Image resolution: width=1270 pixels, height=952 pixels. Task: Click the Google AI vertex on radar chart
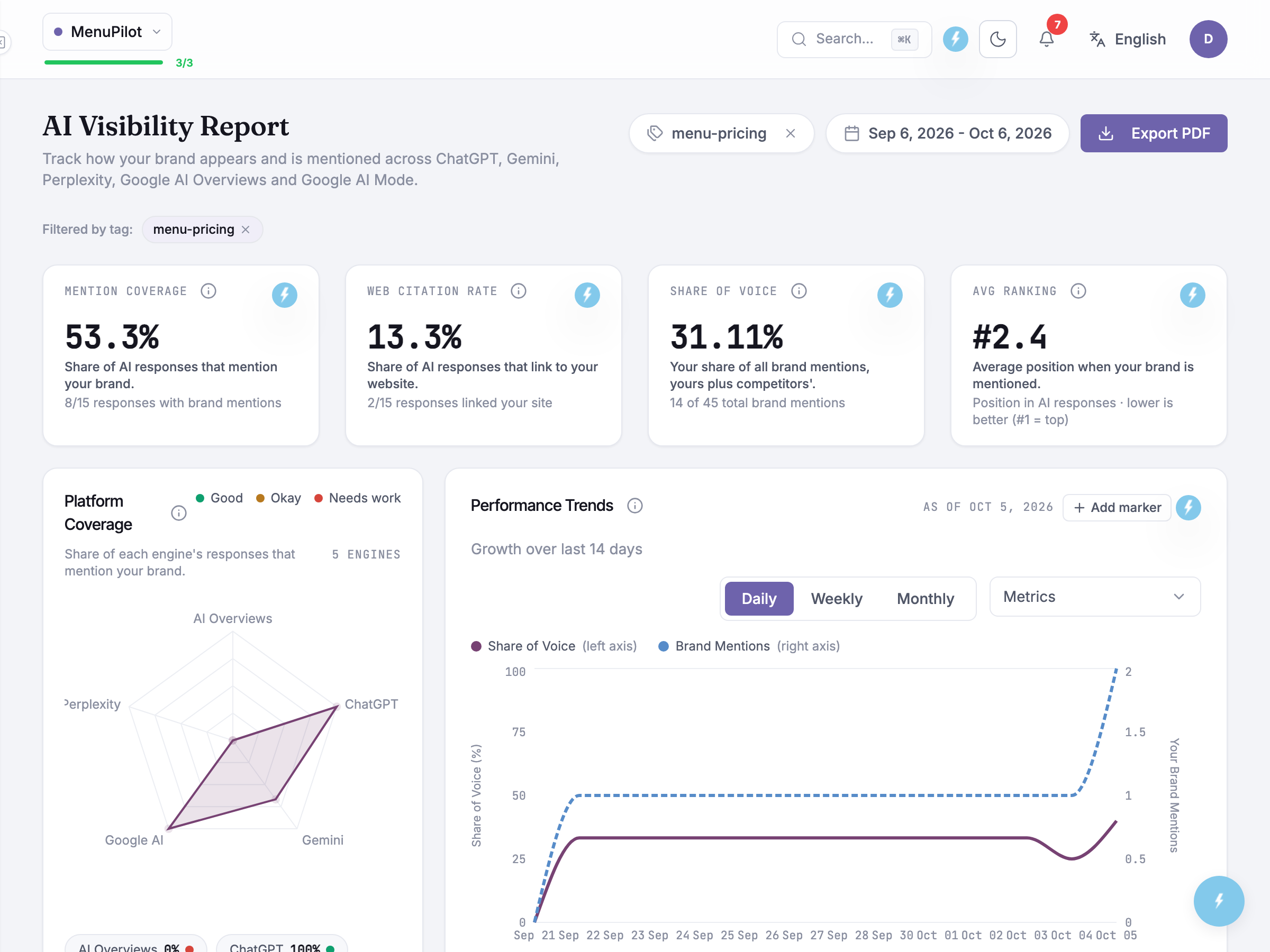(x=169, y=828)
